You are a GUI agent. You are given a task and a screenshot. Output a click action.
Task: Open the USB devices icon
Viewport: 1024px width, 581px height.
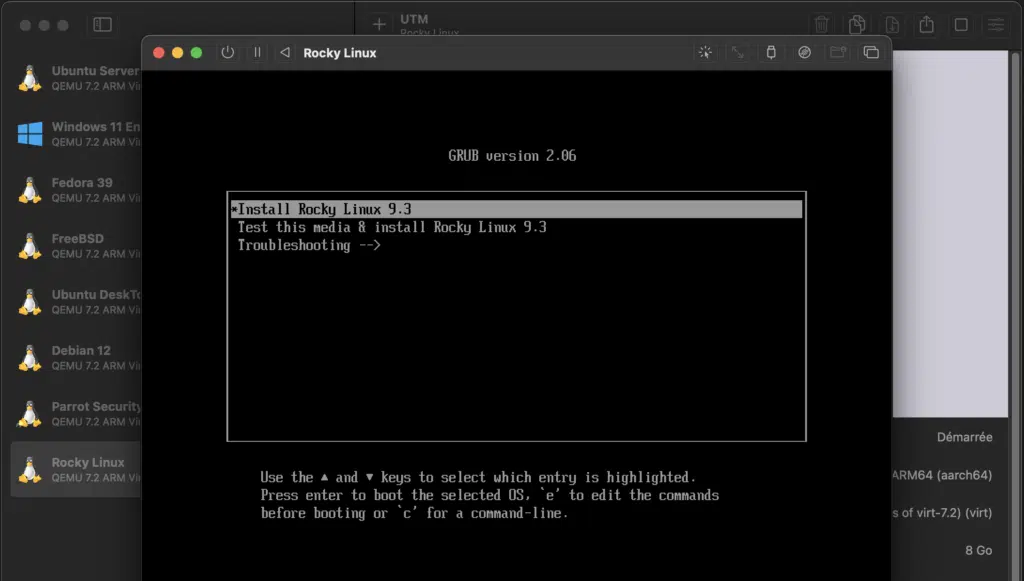771,52
